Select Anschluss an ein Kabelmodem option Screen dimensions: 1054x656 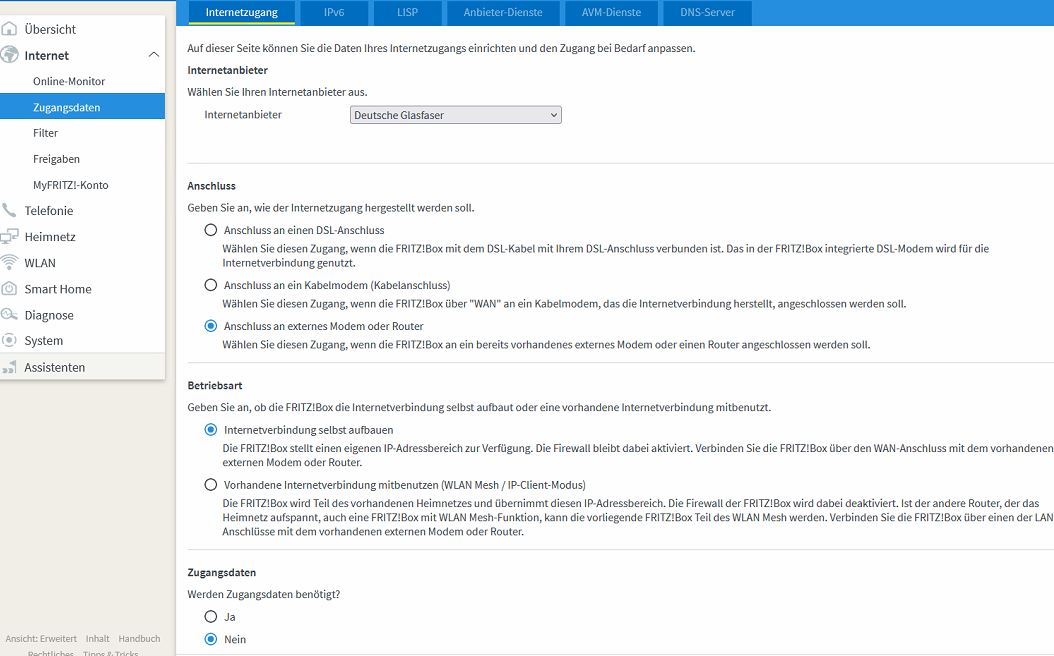coord(210,285)
